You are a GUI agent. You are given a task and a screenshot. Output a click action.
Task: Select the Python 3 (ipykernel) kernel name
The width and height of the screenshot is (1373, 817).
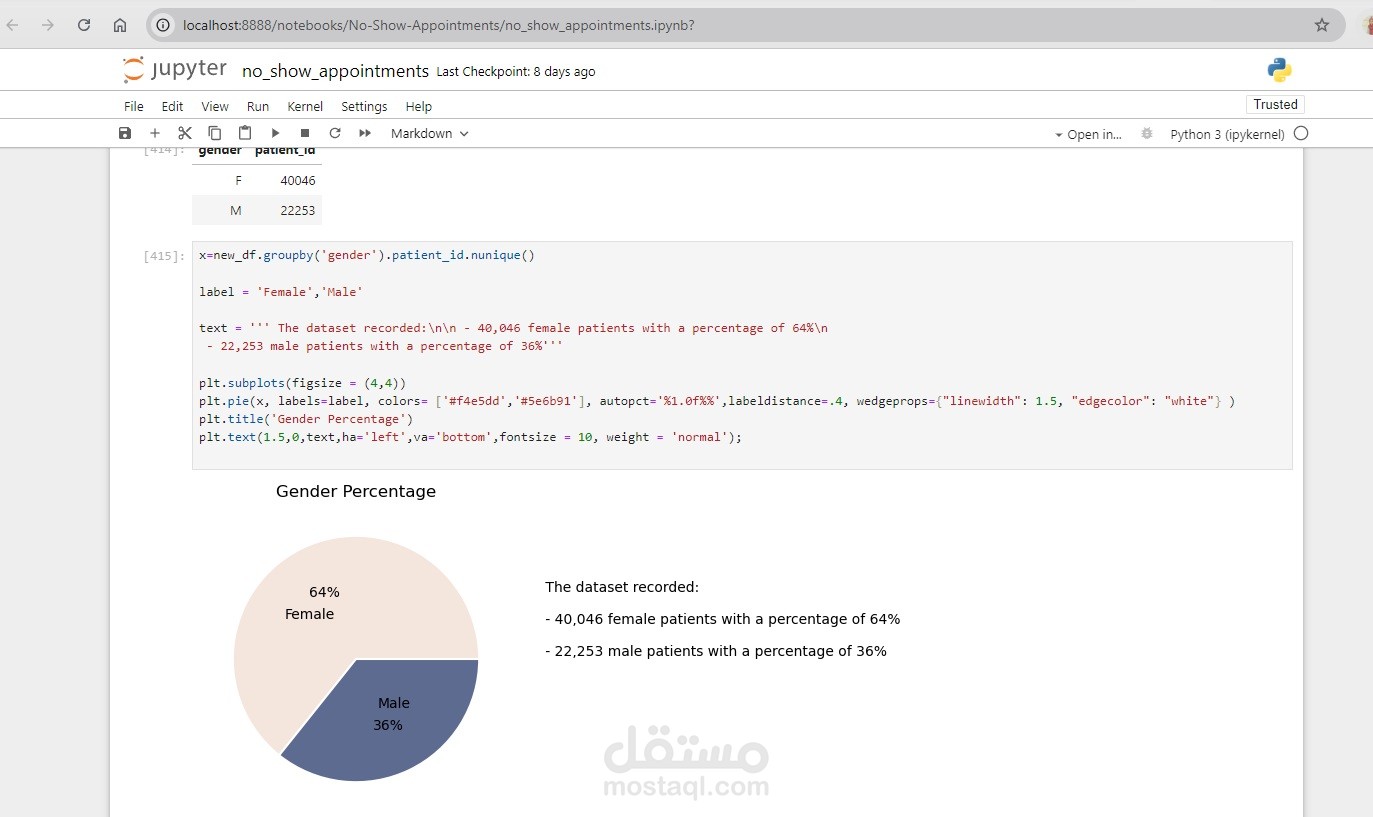coord(1227,134)
